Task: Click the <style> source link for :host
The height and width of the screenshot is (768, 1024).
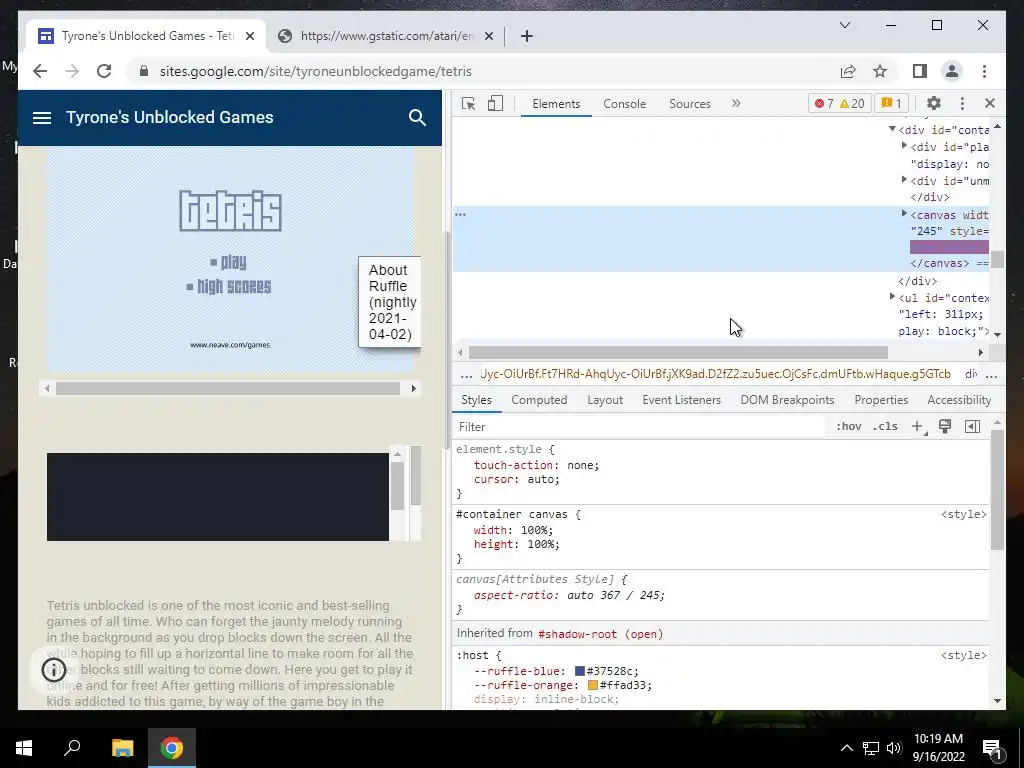Action: [x=963, y=655]
